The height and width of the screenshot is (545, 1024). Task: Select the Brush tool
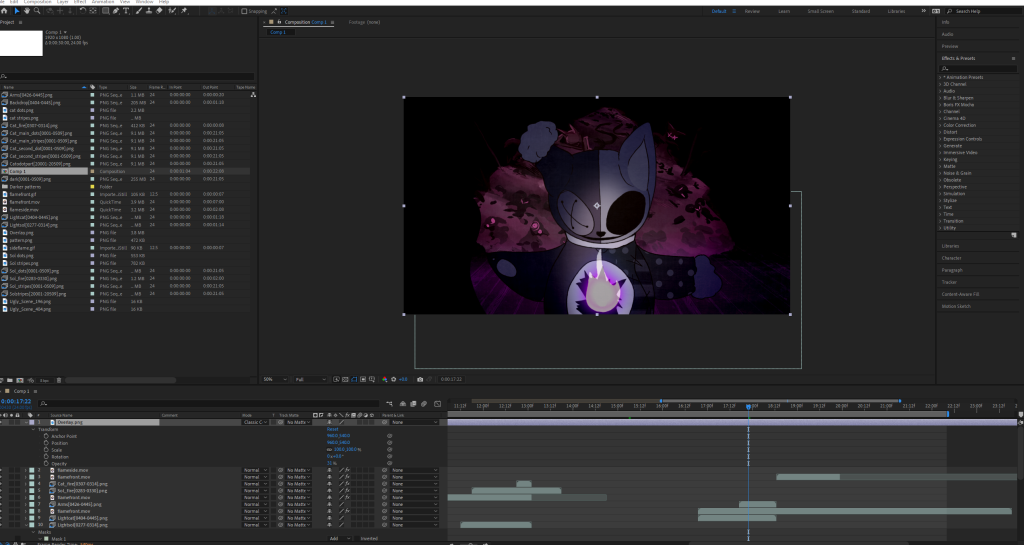[139, 11]
